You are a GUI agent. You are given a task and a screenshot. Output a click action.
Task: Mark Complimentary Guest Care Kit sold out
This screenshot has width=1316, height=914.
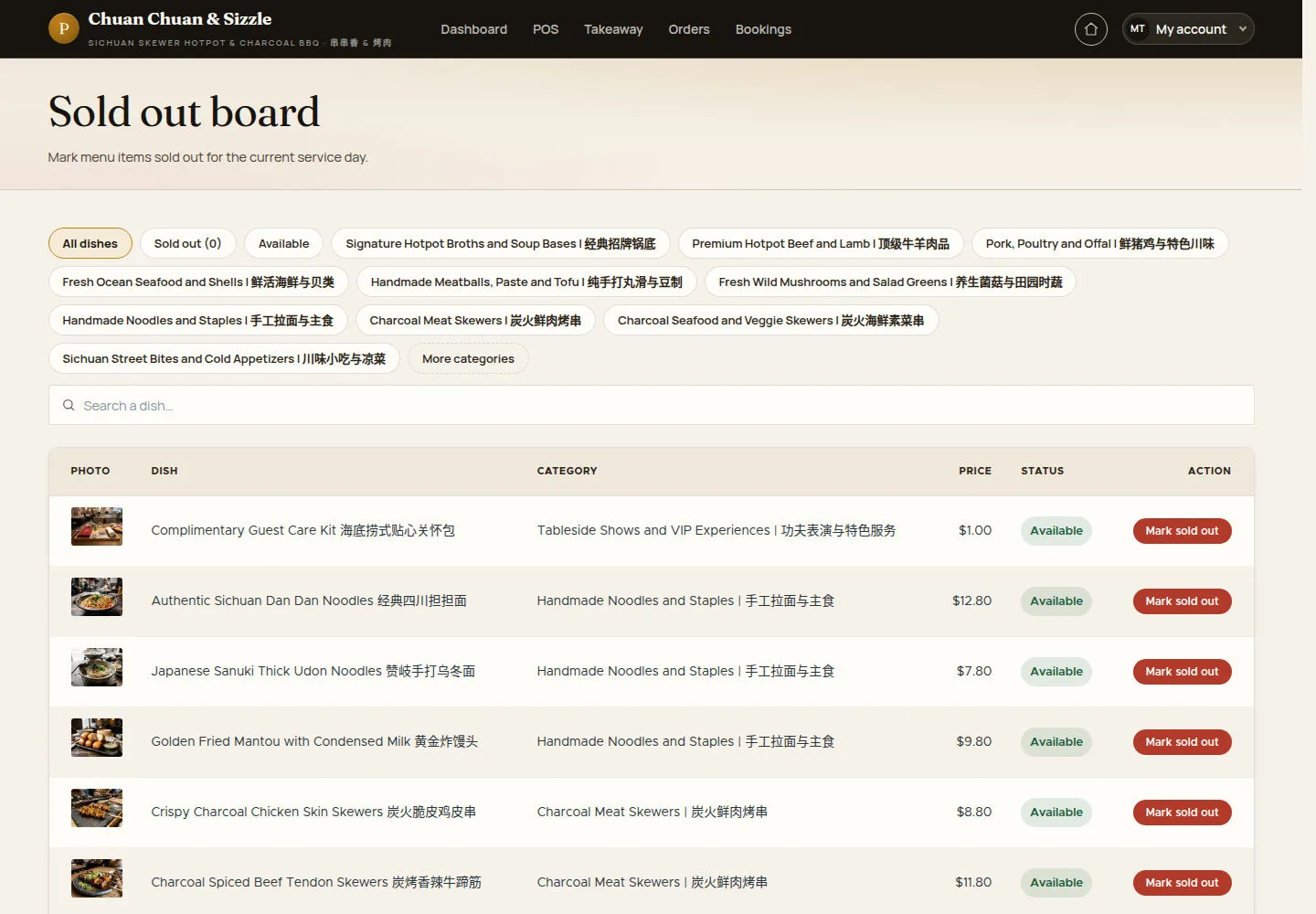tap(1182, 531)
